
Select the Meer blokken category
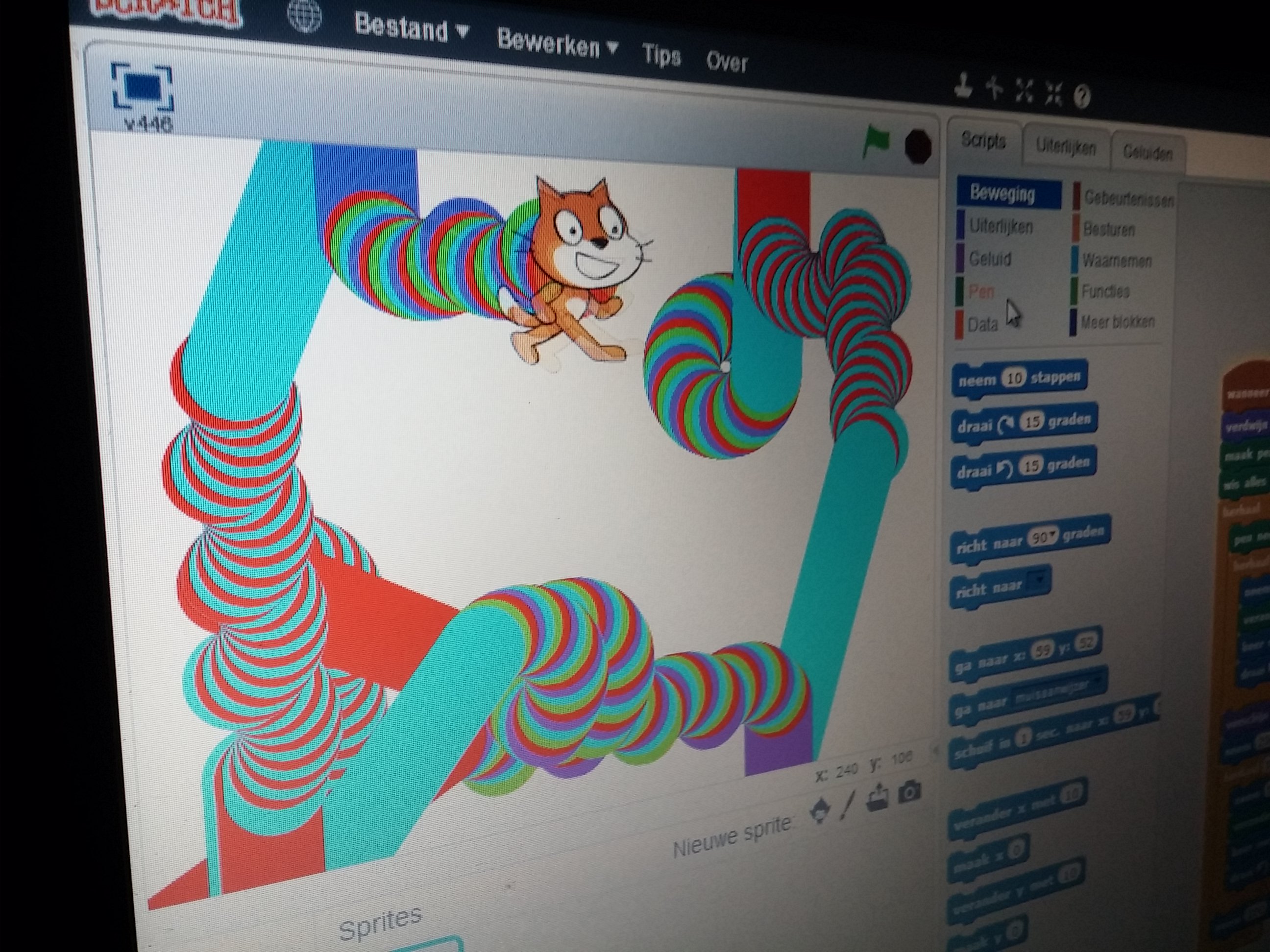pos(1113,322)
